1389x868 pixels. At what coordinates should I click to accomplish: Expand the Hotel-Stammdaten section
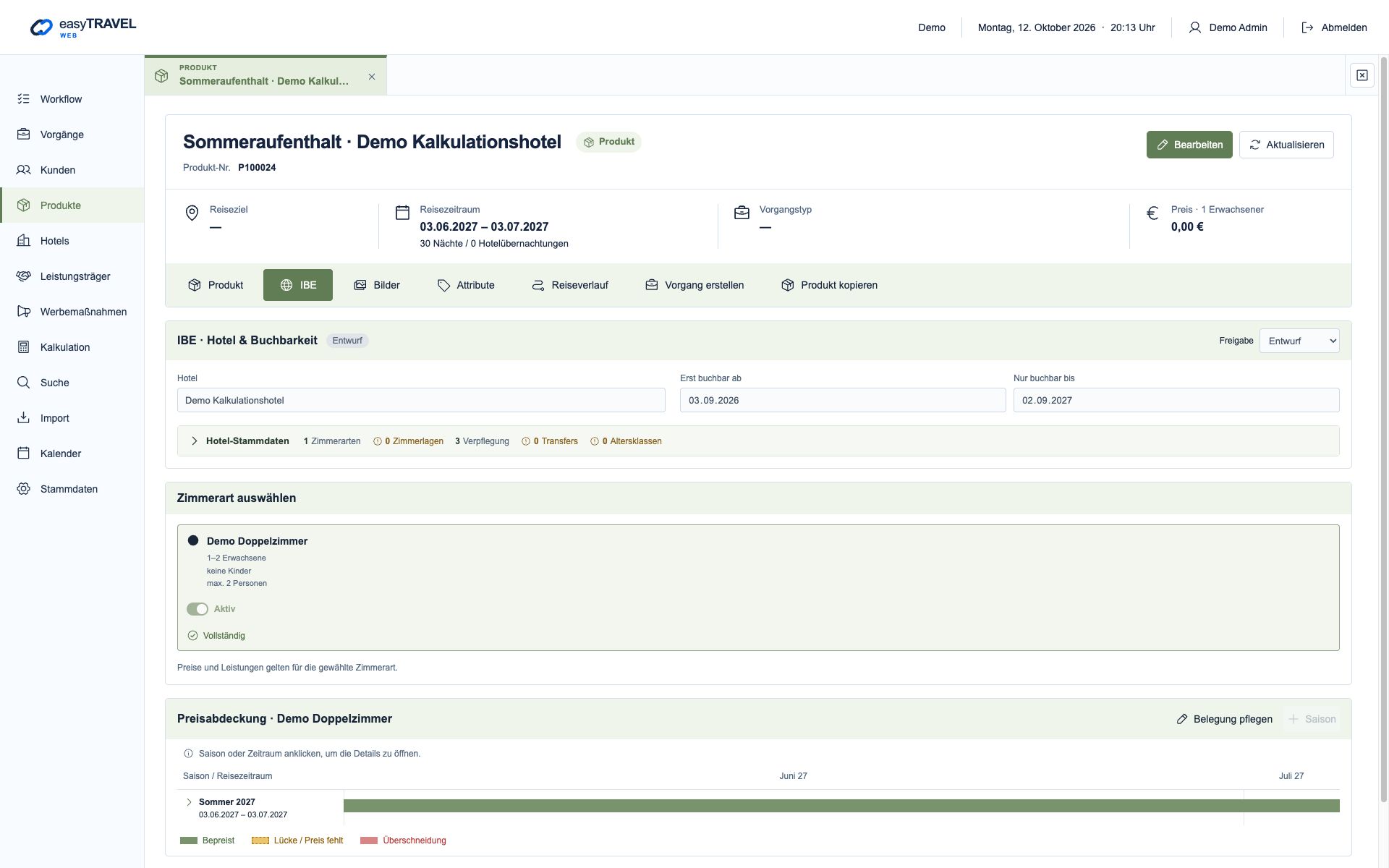click(195, 441)
